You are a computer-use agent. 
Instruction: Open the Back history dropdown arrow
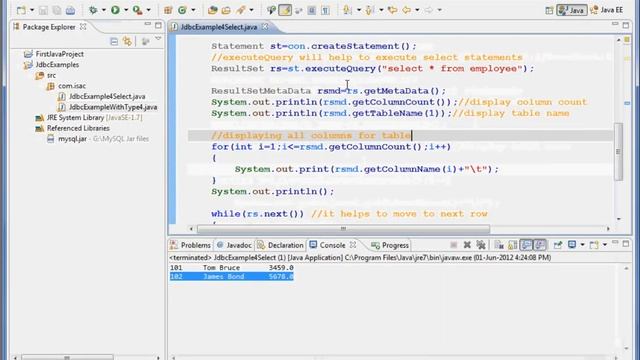coord(417,10)
